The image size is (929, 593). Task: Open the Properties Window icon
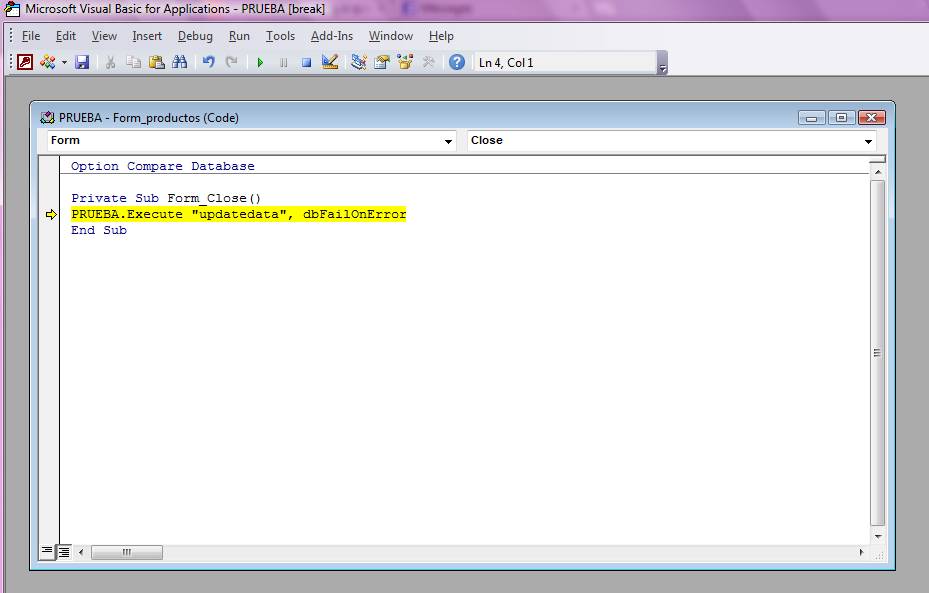pyautogui.click(x=382, y=62)
